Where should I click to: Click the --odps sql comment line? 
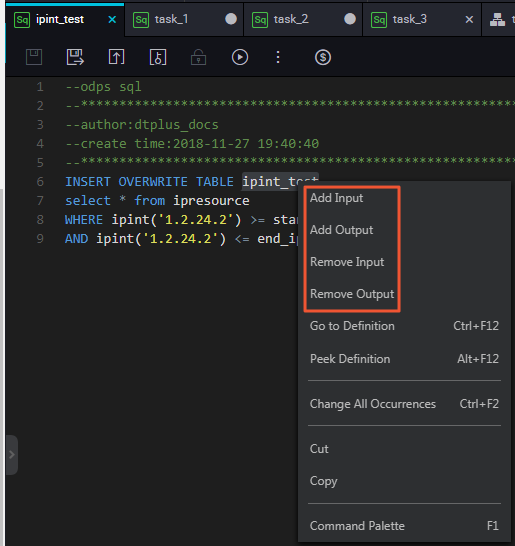[x=103, y=86]
